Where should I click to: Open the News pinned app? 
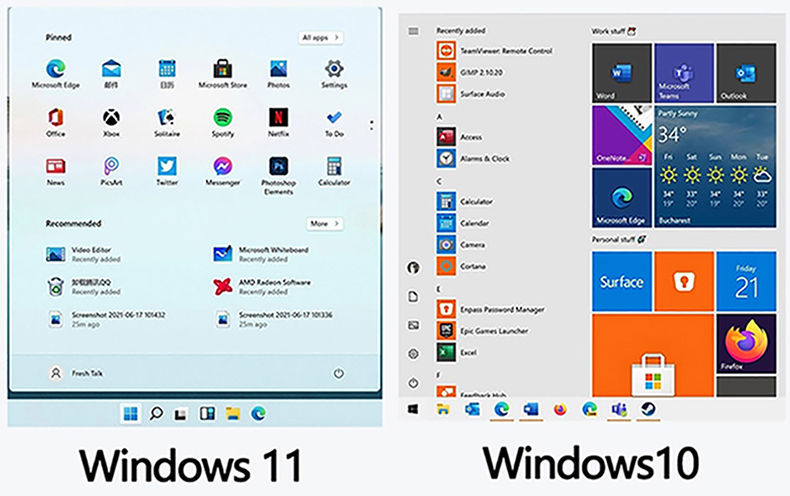pyautogui.click(x=55, y=171)
